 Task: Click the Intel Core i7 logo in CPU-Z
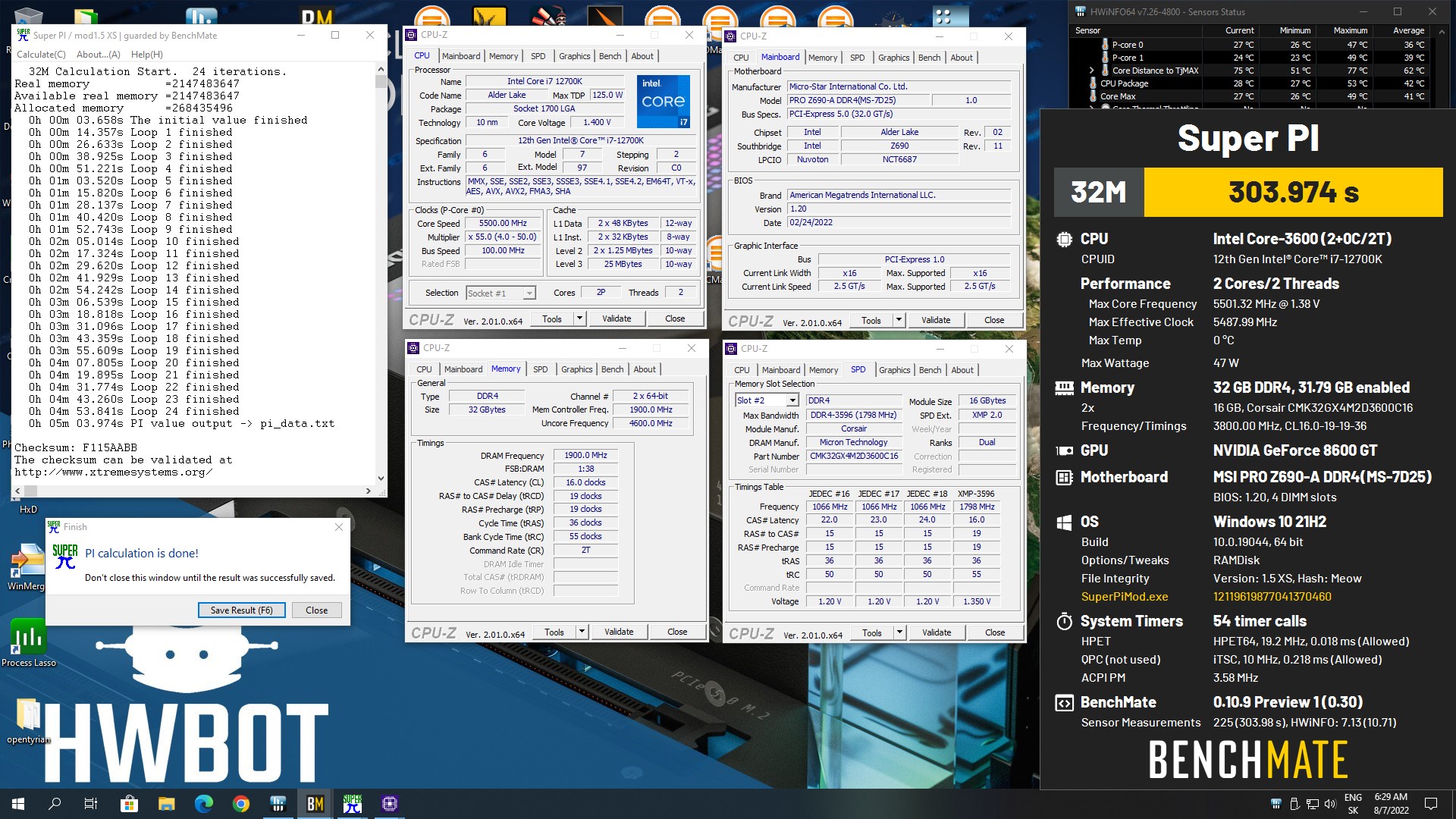coord(663,101)
